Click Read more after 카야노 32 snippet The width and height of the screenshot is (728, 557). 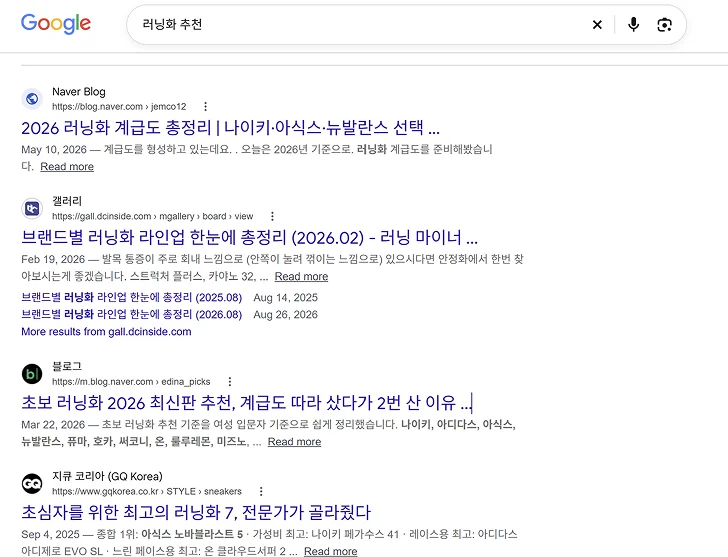click(301, 277)
